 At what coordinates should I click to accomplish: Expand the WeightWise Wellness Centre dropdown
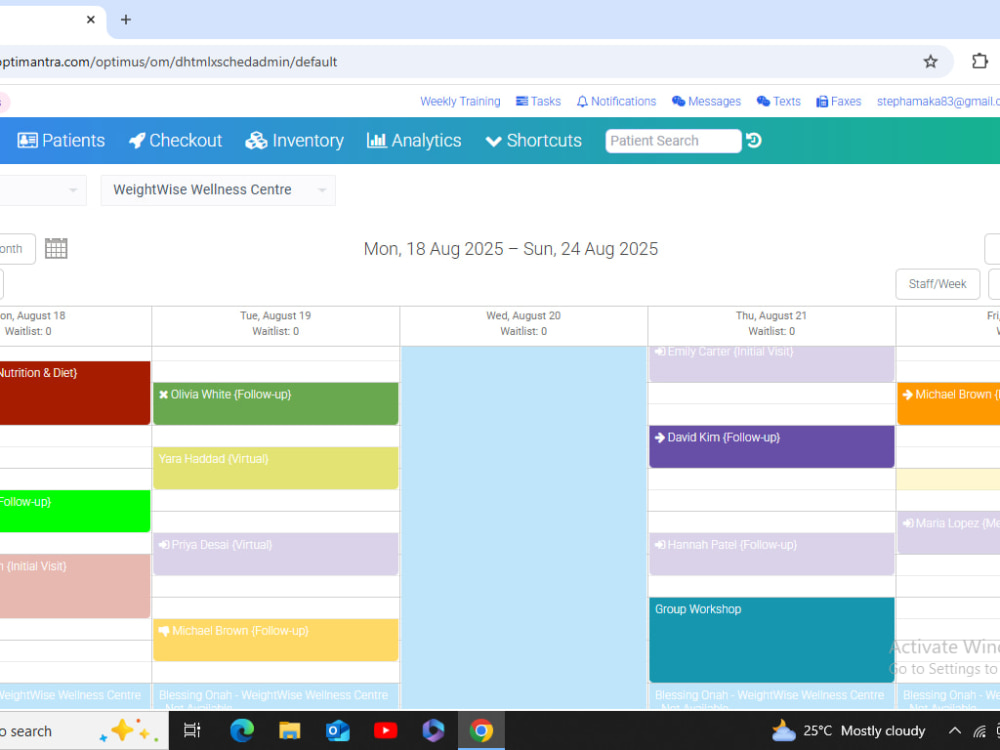218,190
